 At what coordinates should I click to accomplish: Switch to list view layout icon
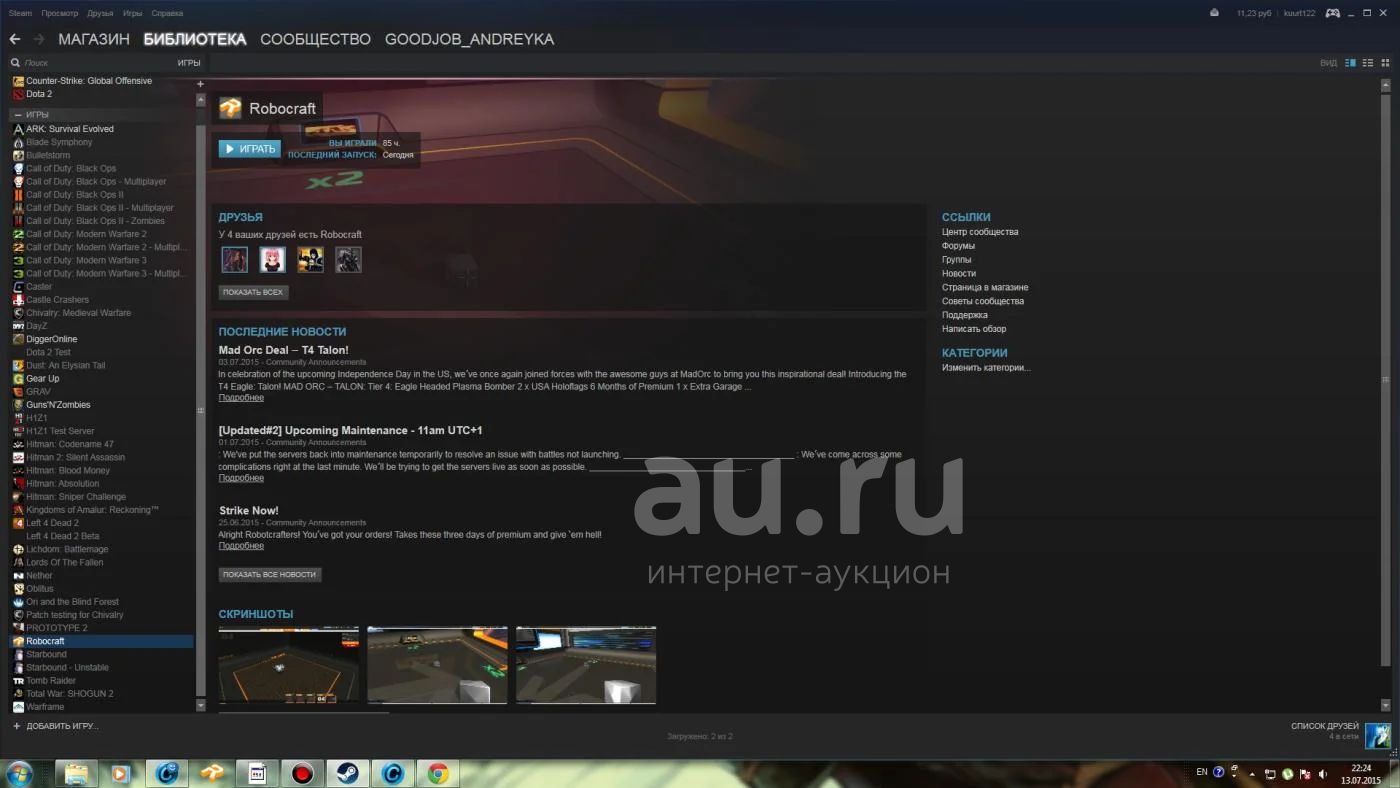point(1368,63)
